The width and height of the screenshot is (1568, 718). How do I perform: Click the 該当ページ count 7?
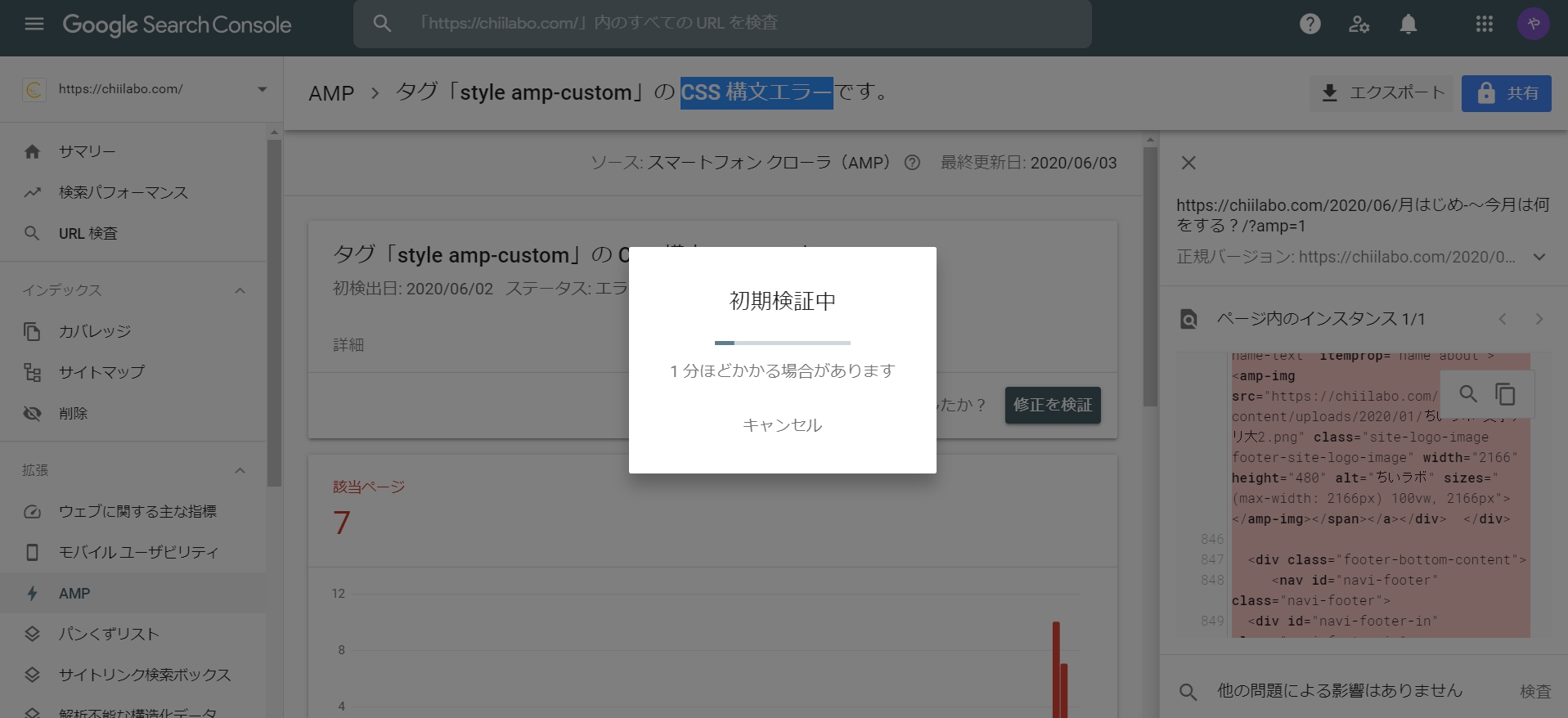tap(341, 523)
